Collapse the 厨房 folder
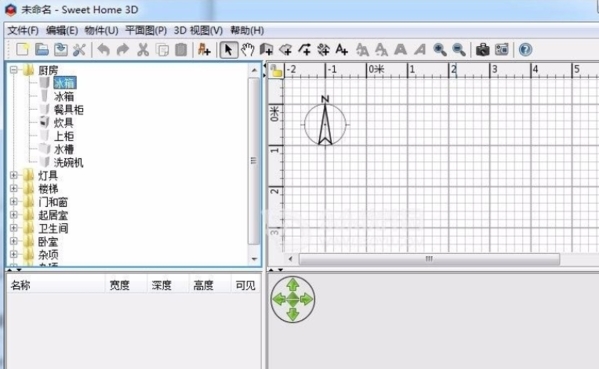Image resolution: width=599 pixels, height=369 pixels. [14, 70]
